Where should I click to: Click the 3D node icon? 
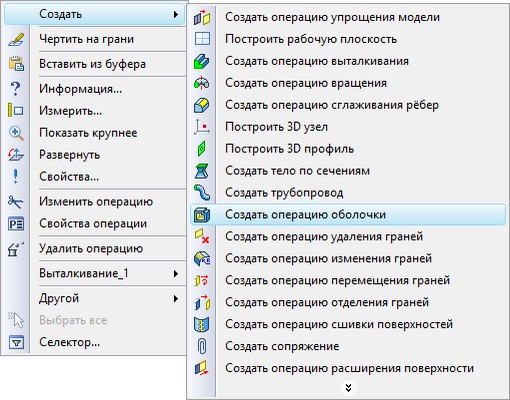(x=202, y=127)
